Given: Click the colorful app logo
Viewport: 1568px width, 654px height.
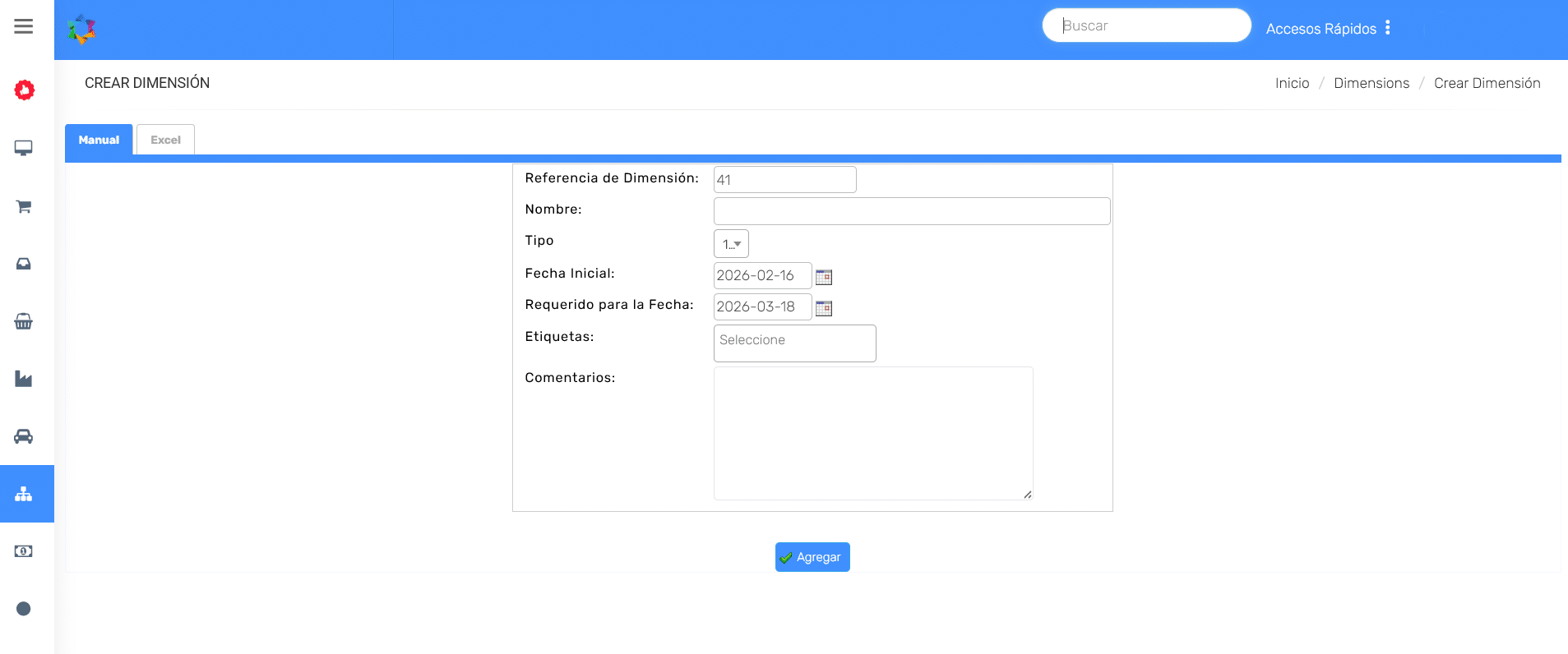Looking at the screenshot, I should click(x=81, y=29).
